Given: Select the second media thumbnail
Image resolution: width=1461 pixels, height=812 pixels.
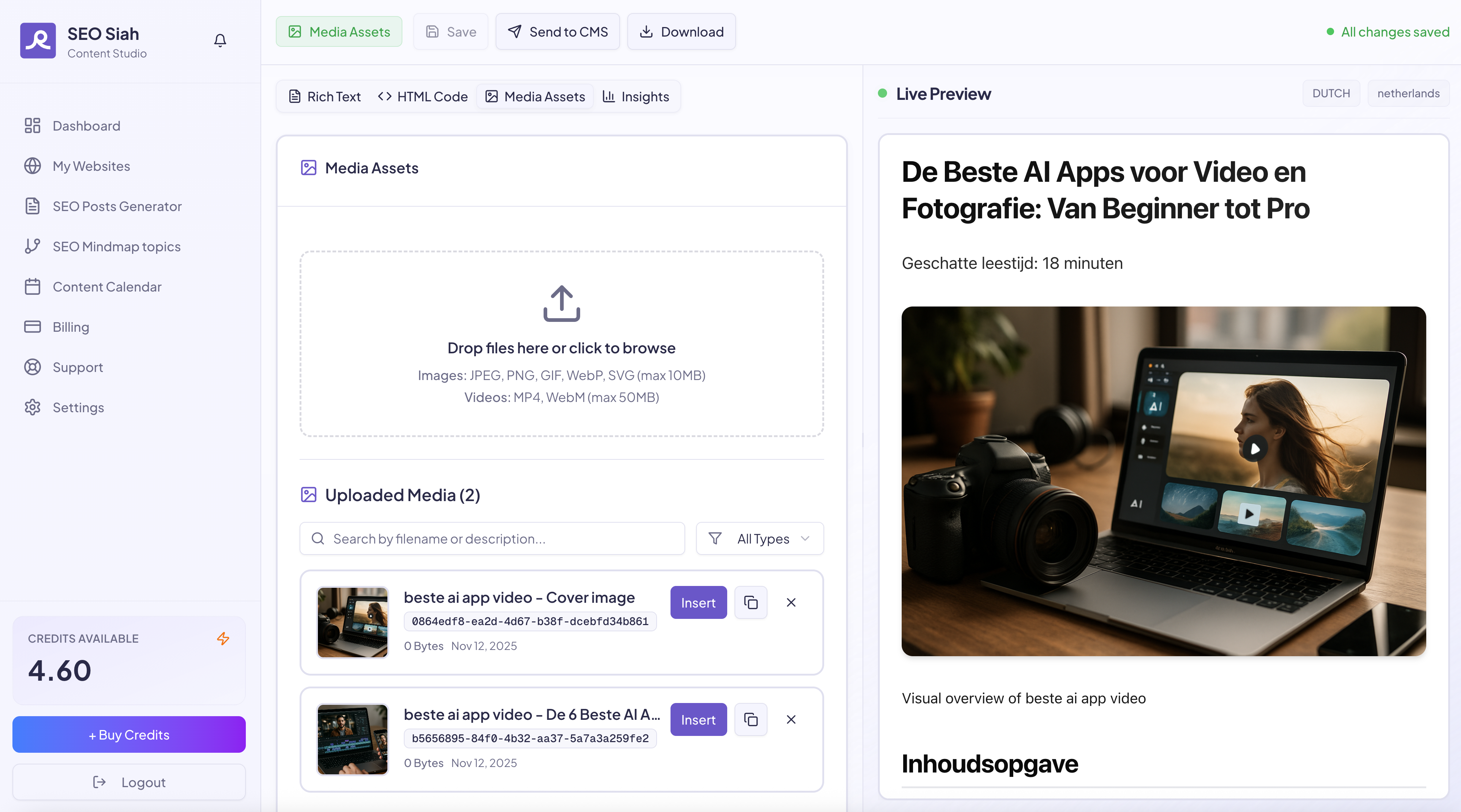Looking at the screenshot, I should [x=352, y=740].
